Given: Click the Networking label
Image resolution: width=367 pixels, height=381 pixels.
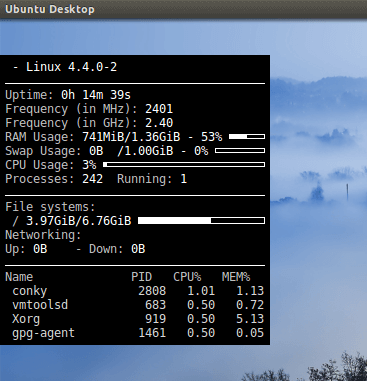Looking at the screenshot, I should [43, 235].
